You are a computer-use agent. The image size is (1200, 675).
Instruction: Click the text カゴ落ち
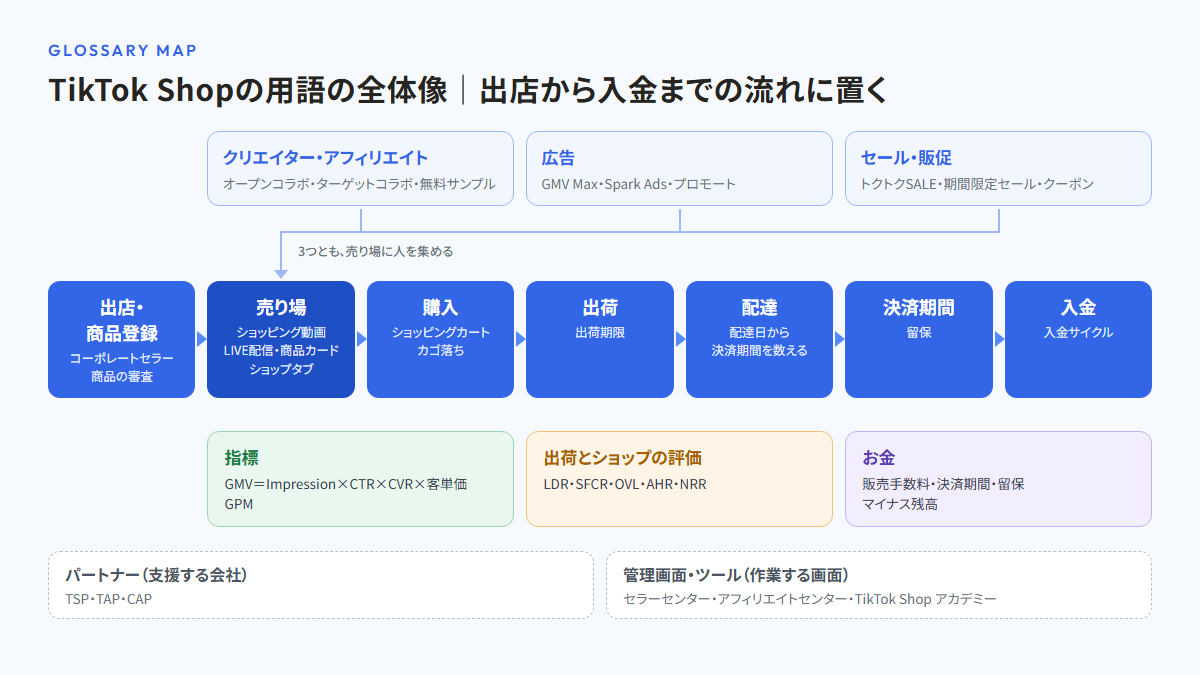coord(440,350)
